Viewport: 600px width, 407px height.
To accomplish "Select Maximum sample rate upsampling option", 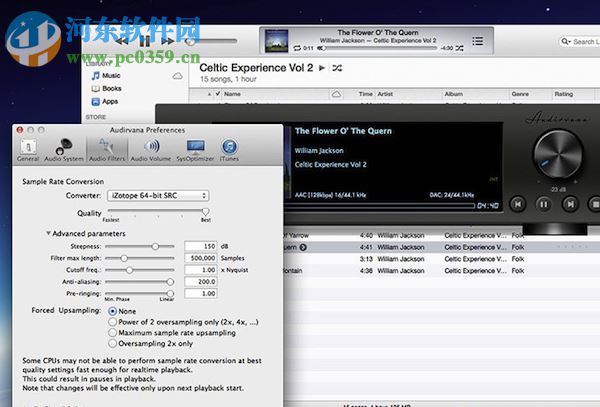I will point(112,332).
